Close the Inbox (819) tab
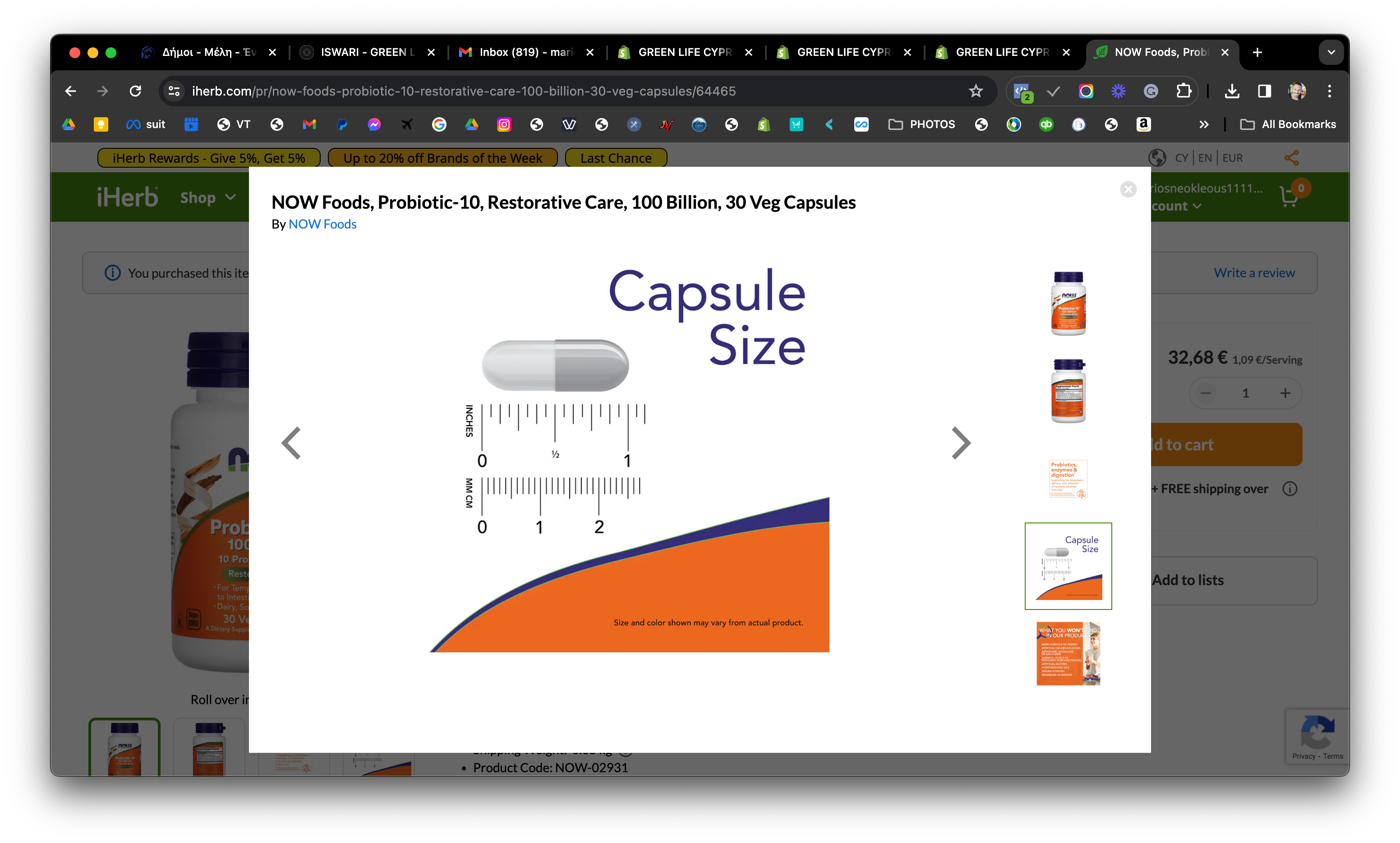1400x843 pixels. (590, 52)
